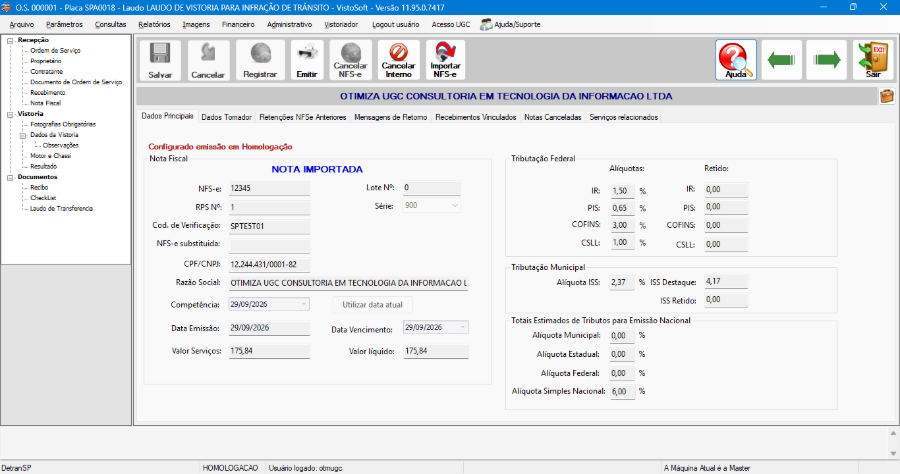900x474 pixels.
Task: Open the Competência date dropdown
Action: click(304, 304)
